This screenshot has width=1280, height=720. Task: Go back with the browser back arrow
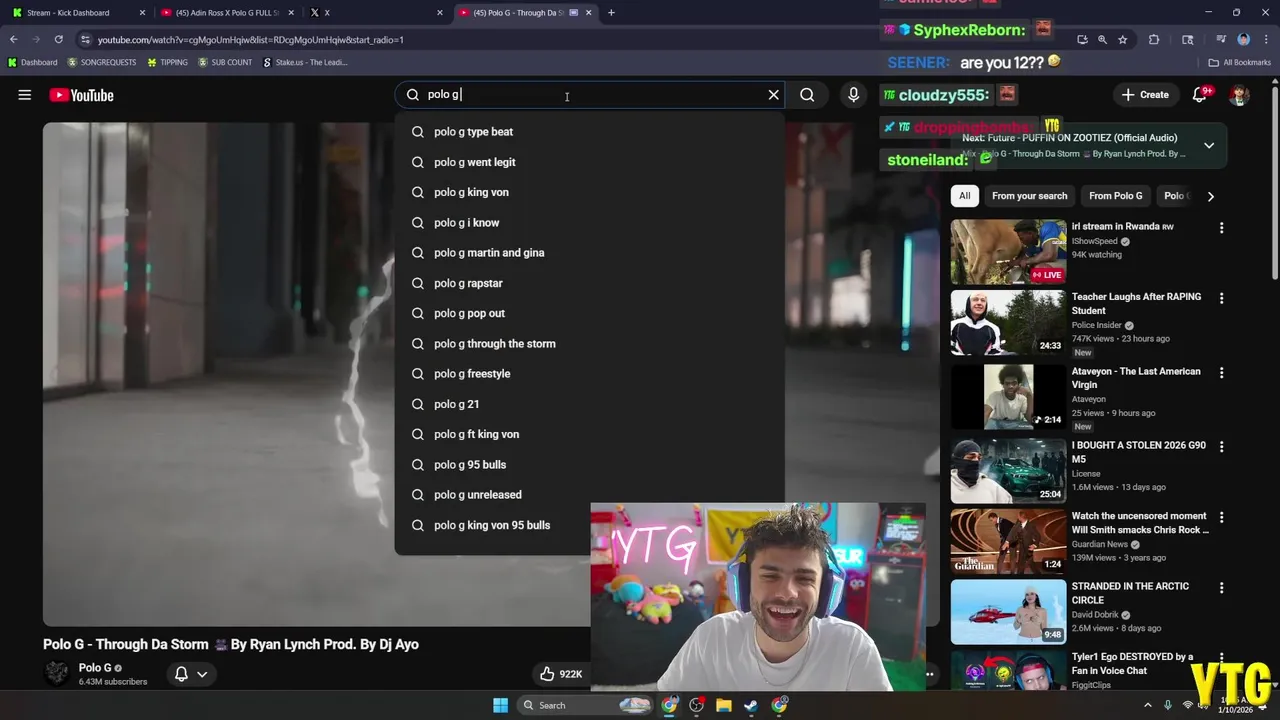[x=13, y=39]
